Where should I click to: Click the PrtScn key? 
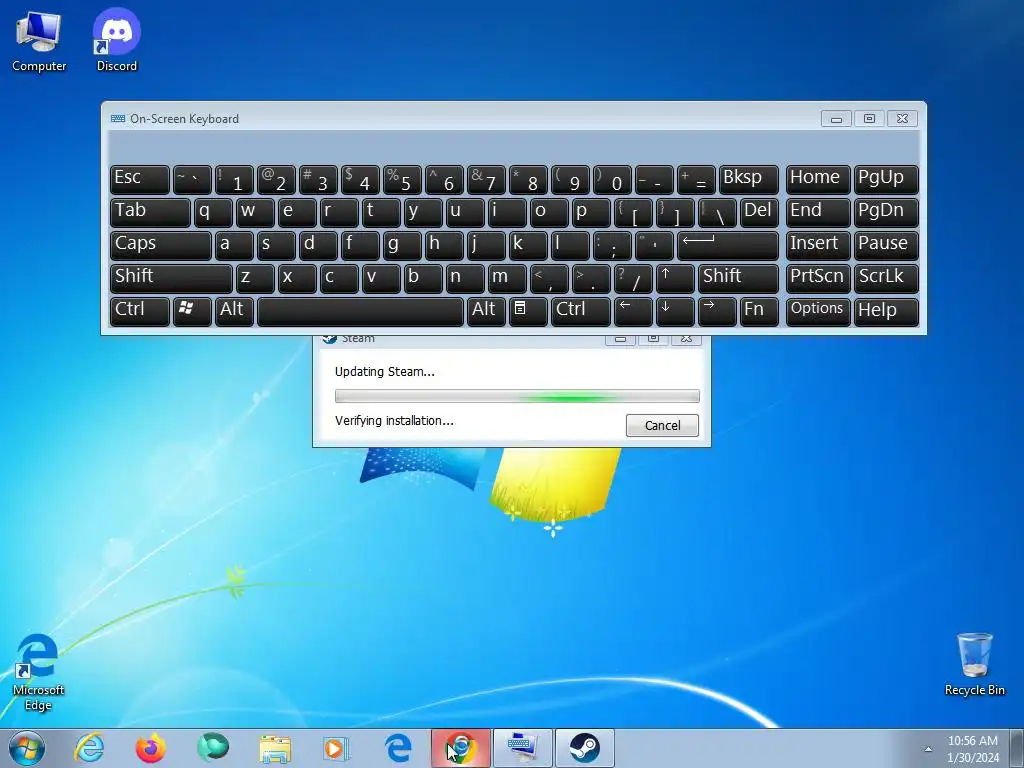point(818,278)
